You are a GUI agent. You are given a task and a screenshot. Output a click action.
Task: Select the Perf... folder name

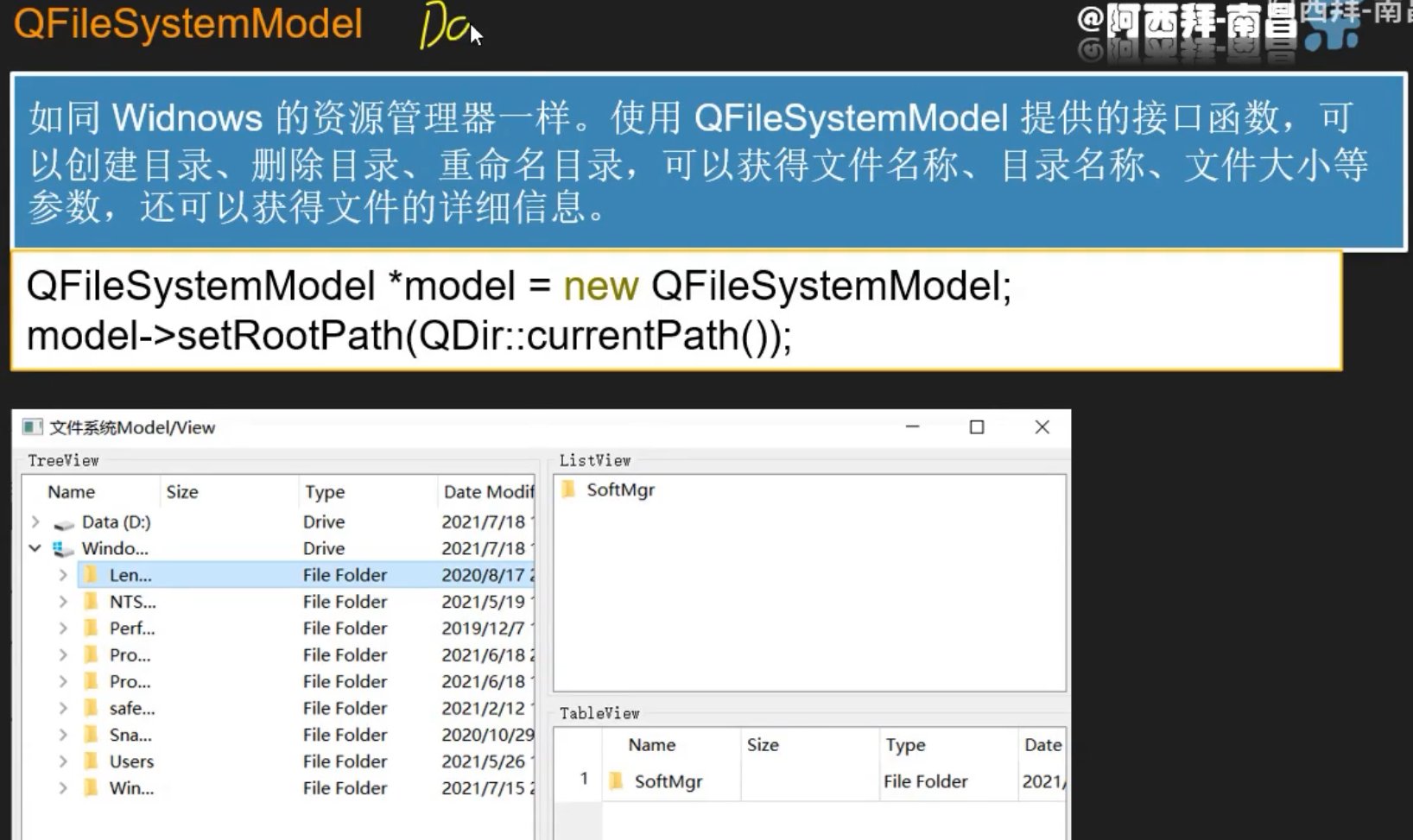click(x=132, y=628)
